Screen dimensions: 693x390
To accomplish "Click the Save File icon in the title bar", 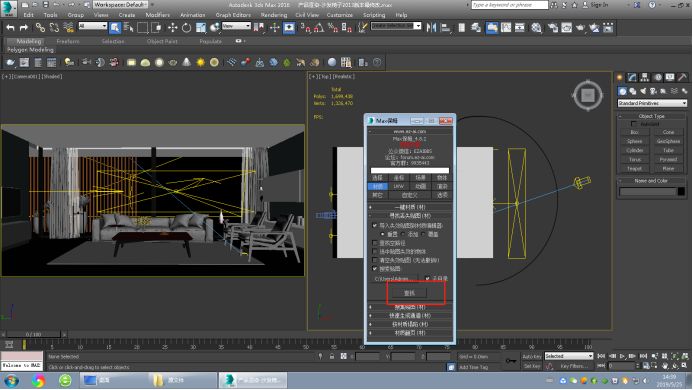I will (46, 5).
